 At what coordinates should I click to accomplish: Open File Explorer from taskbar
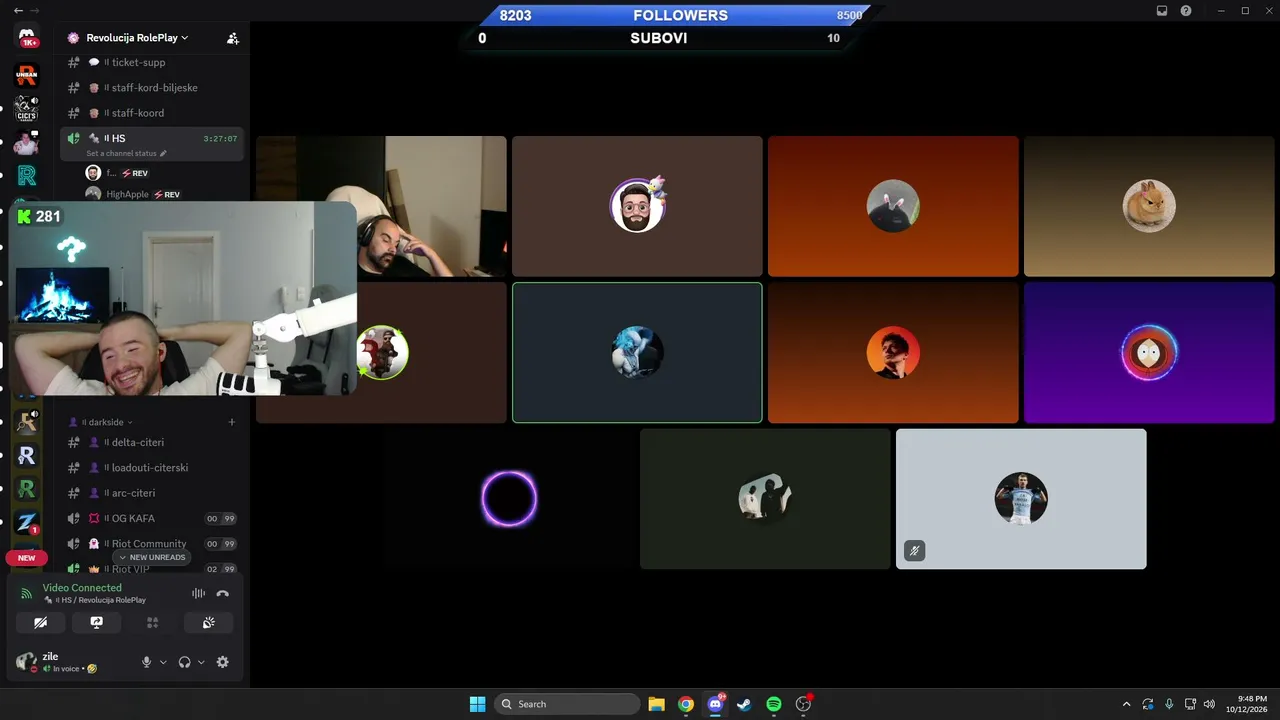[x=656, y=704]
